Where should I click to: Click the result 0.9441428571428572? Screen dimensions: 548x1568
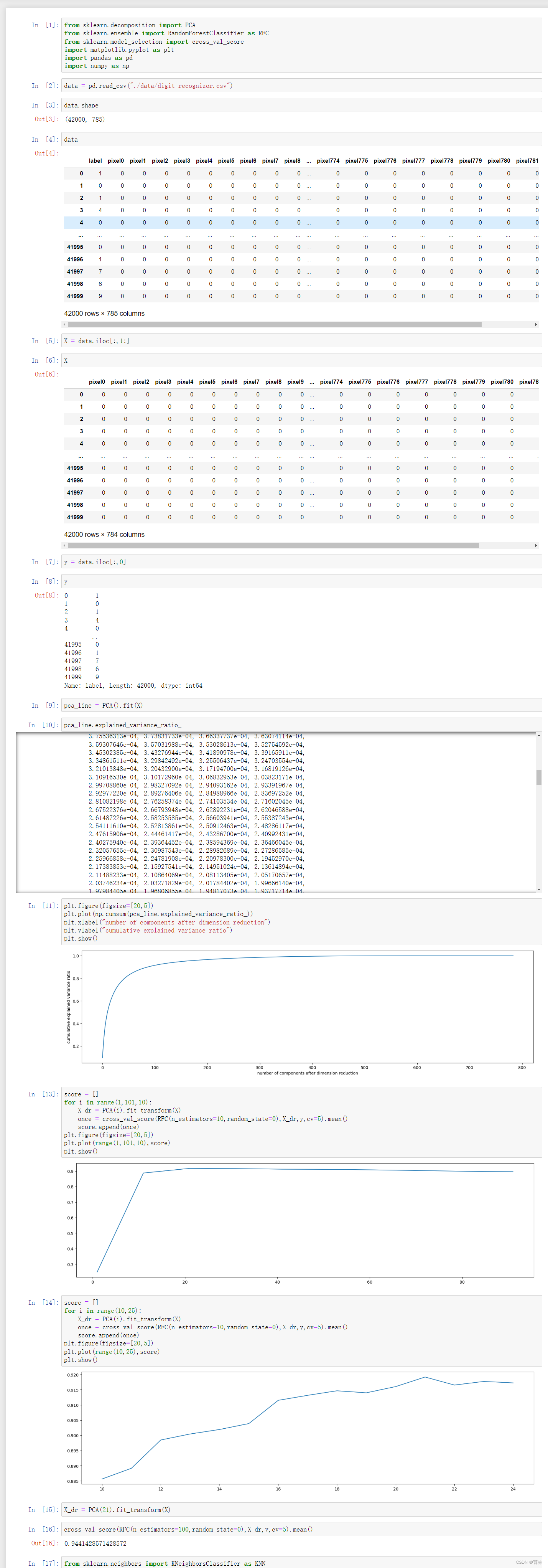click(95, 1543)
